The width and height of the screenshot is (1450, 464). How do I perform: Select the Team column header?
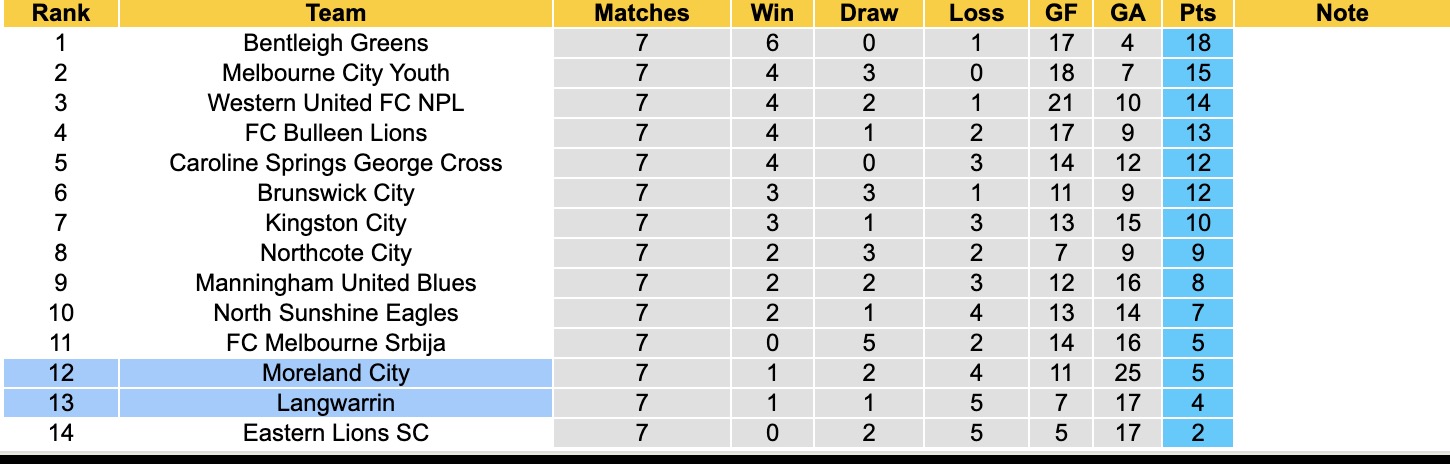point(336,13)
